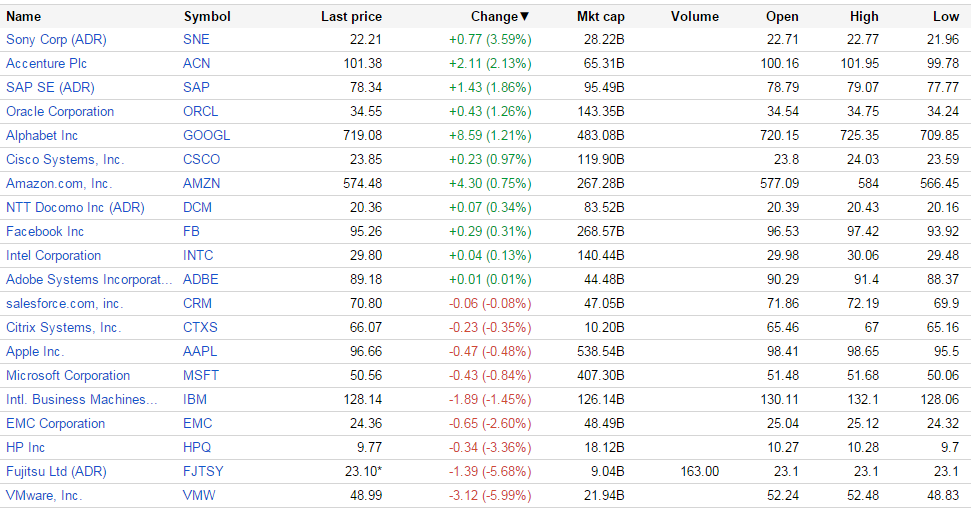The width and height of the screenshot is (971, 509).
Task: Click the AMZN symbol link
Action: pos(202,183)
